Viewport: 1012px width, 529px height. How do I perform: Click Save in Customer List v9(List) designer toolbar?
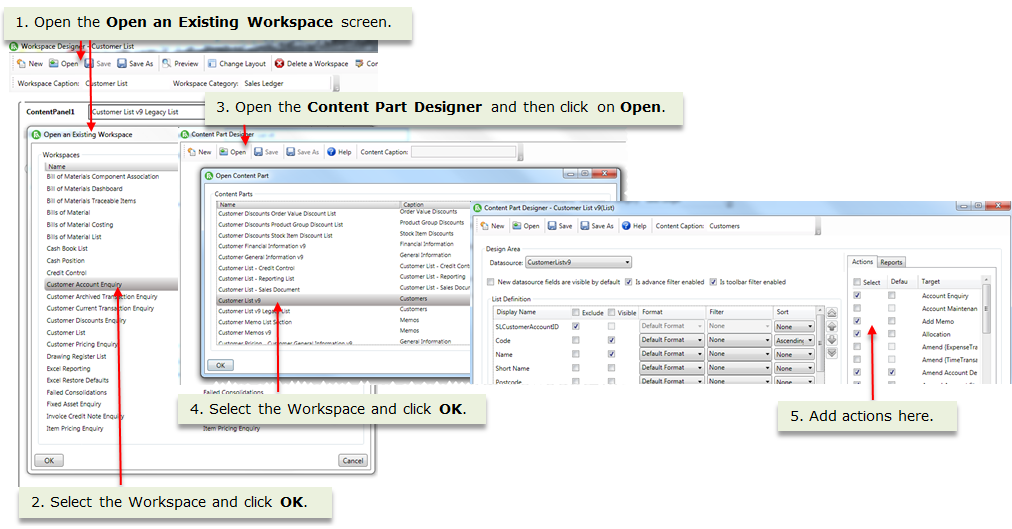point(560,226)
